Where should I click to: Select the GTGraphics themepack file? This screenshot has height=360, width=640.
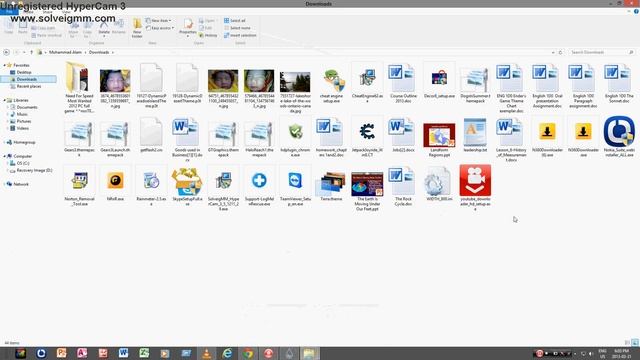(223, 137)
